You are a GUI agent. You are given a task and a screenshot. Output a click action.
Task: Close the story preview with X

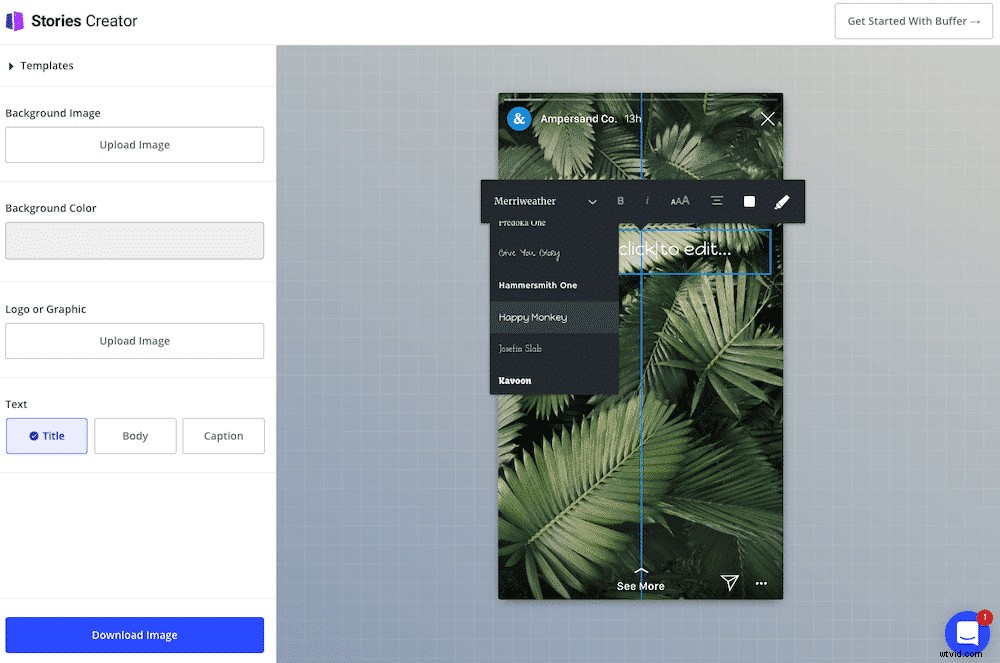(767, 119)
